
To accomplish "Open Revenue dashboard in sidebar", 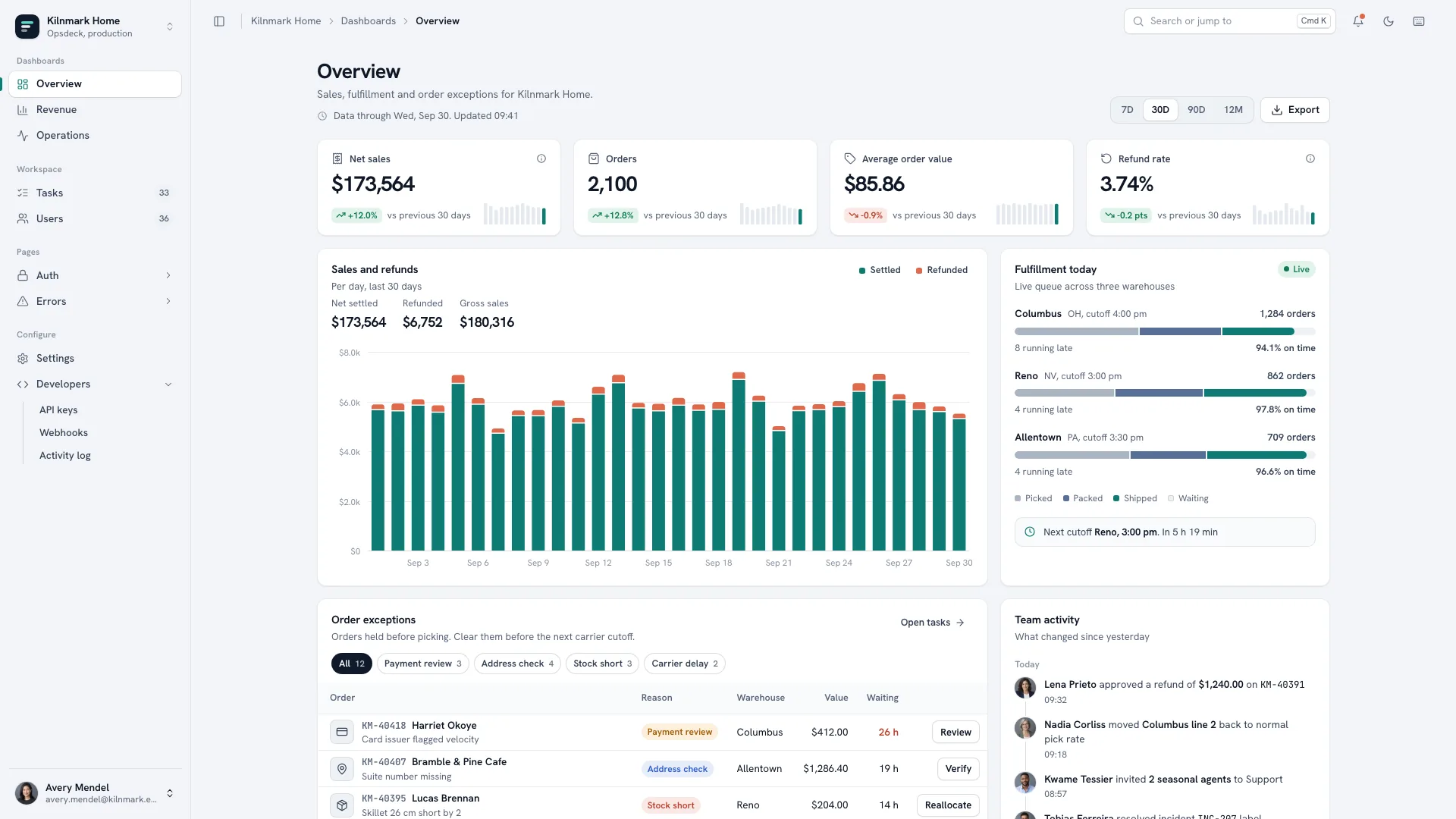I will 96,109.
